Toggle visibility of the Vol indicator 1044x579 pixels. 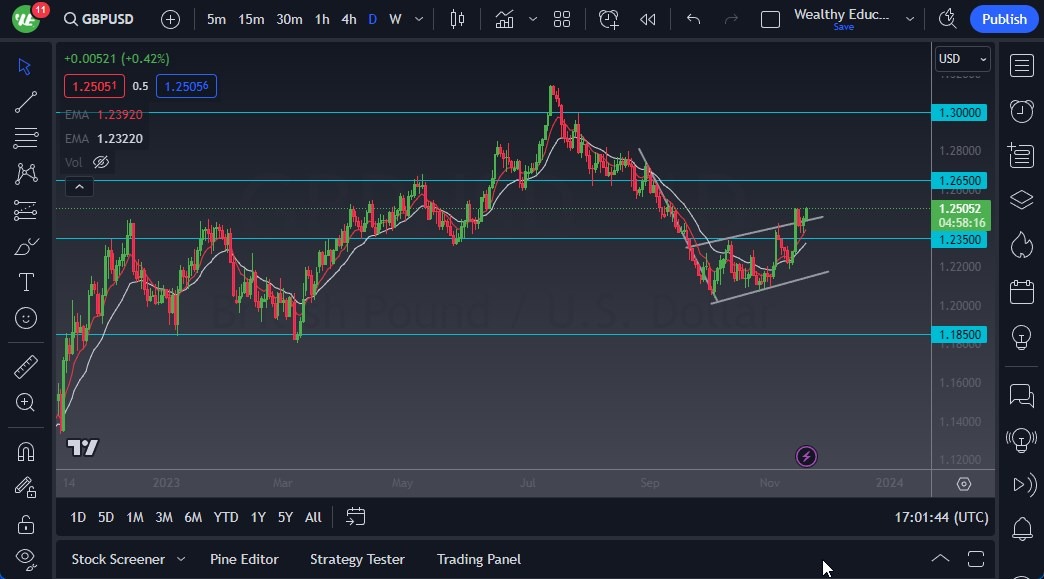click(x=100, y=162)
